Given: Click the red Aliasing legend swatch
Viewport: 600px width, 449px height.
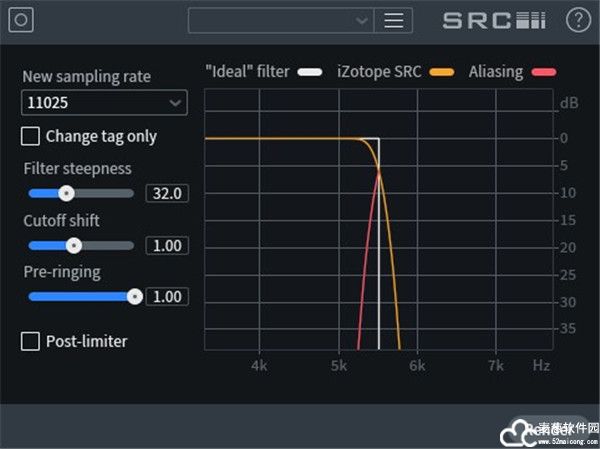Looking at the screenshot, I should (x=544, y=72).
